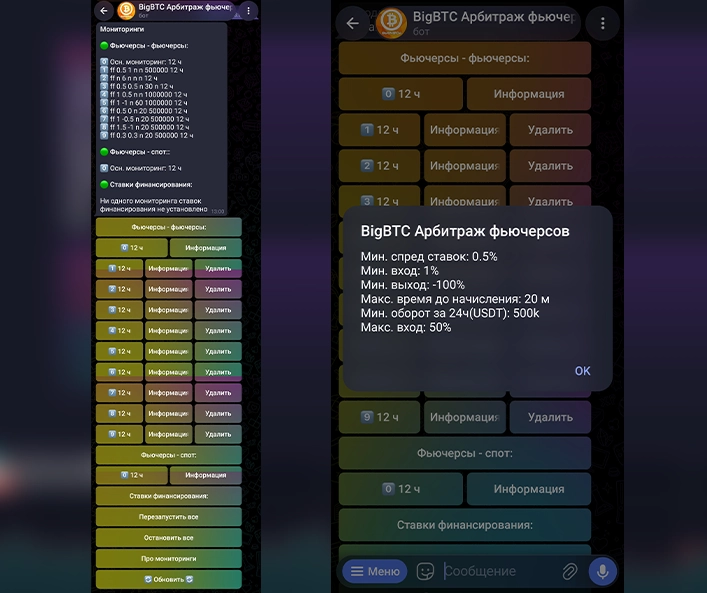Tap Удалить for monitoring 2 in the left phone
This screenshot has height=593, width=707.
(x=218, y=290)
